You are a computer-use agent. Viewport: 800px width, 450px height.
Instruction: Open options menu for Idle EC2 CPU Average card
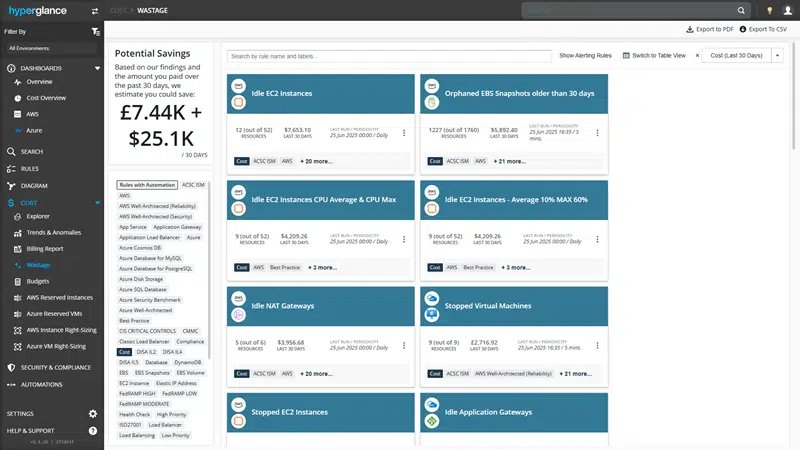[x=404, y=239]
